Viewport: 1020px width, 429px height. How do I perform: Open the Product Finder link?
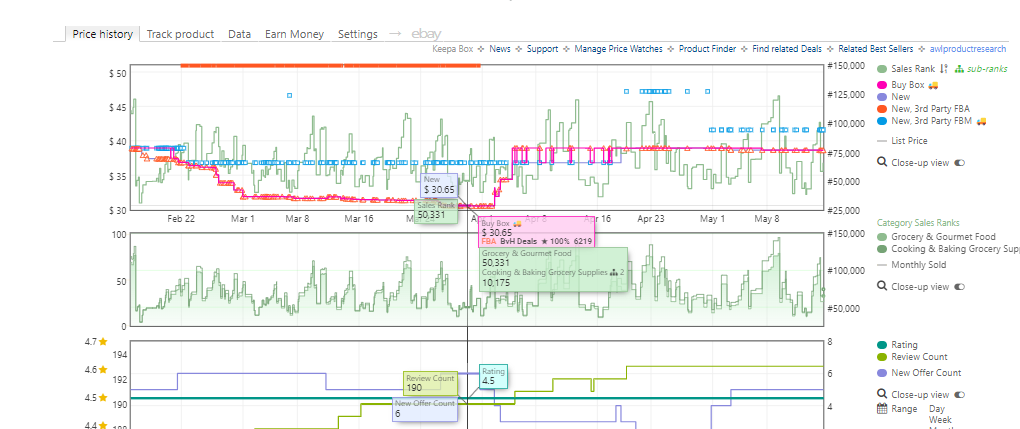[708, 49]
